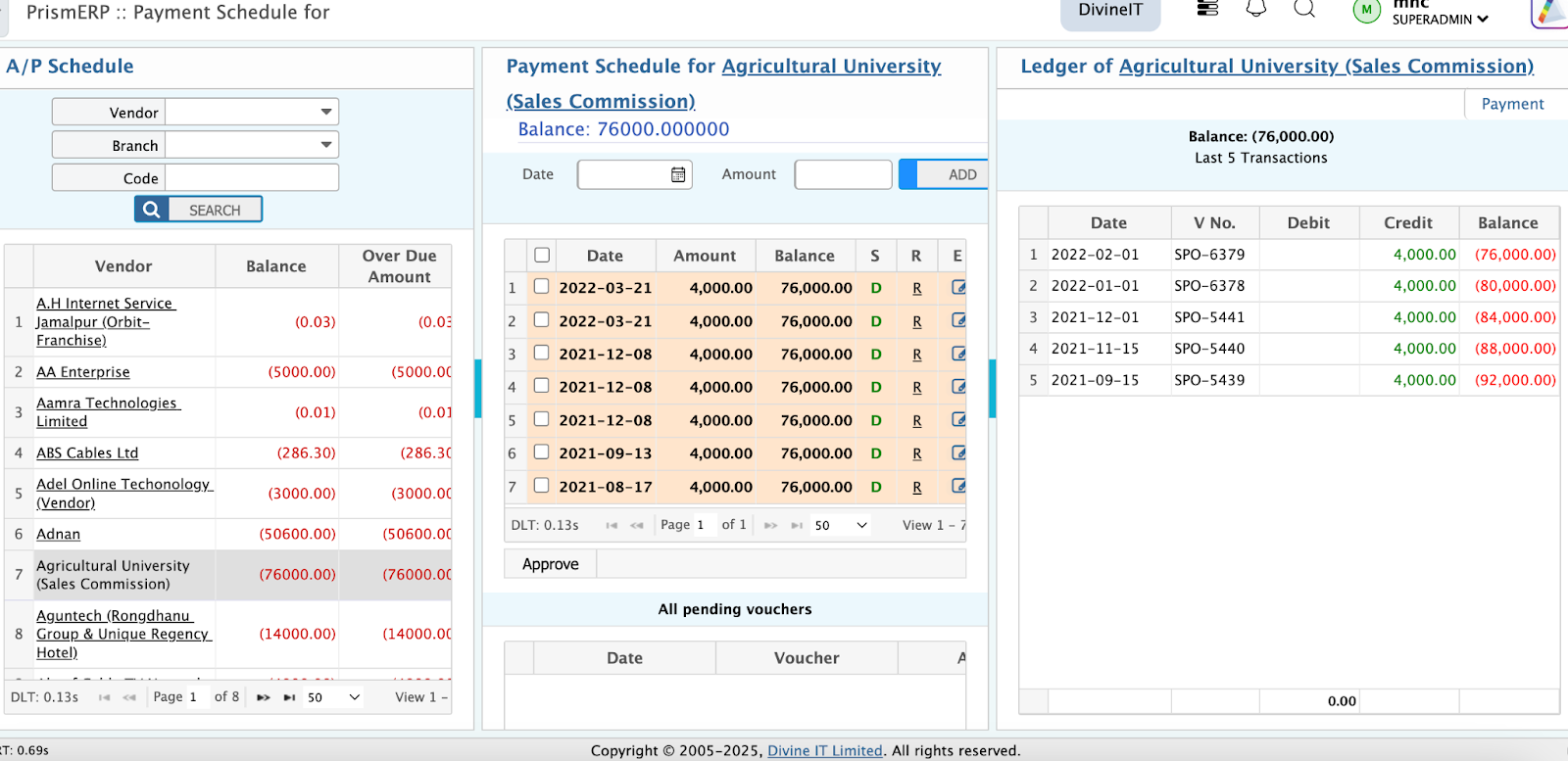Open Divine IT Limited footer link
1568x761 pixels.
pyautogui.click(x=825, y=750)
